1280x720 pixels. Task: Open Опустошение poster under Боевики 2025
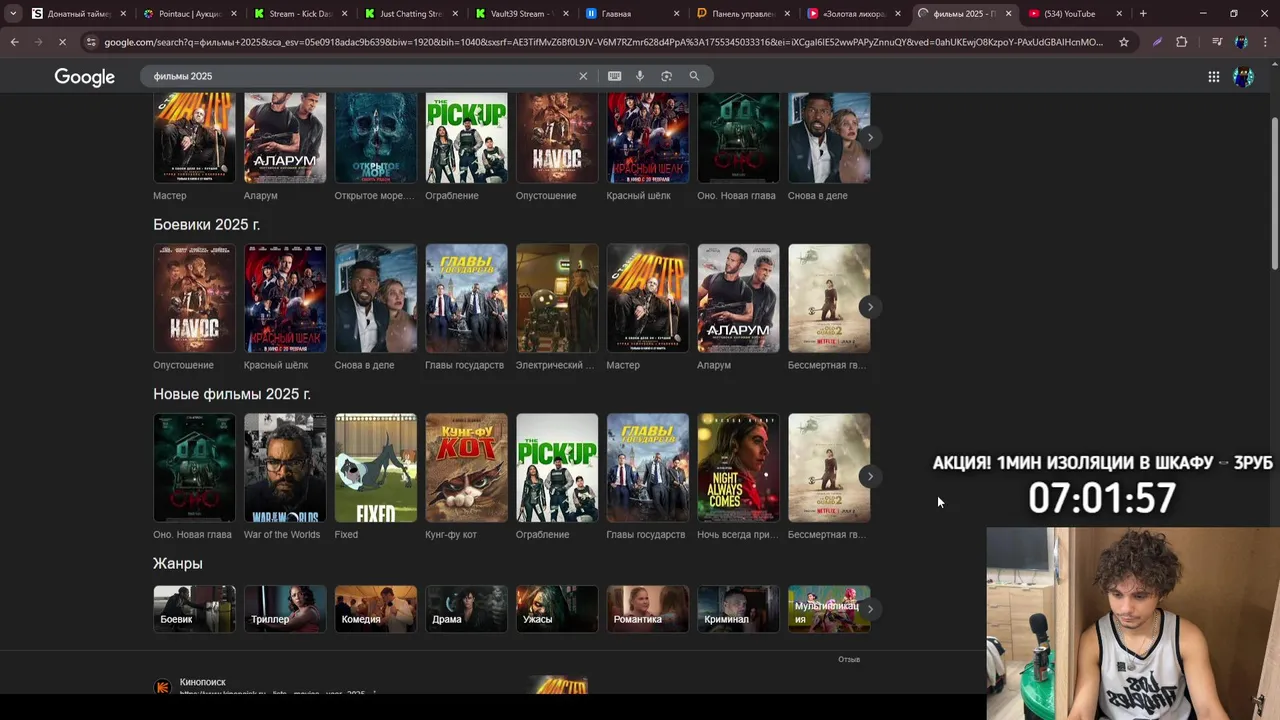194,298
